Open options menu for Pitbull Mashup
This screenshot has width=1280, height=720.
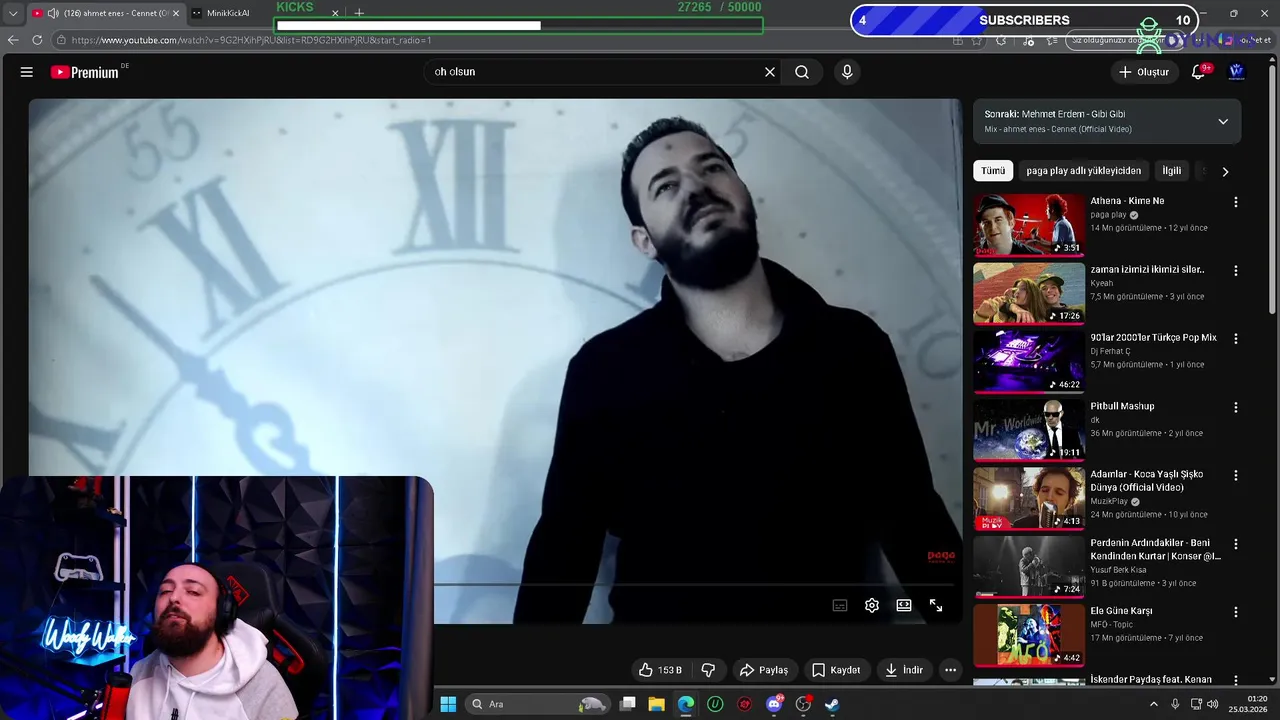pos(1235,407)
